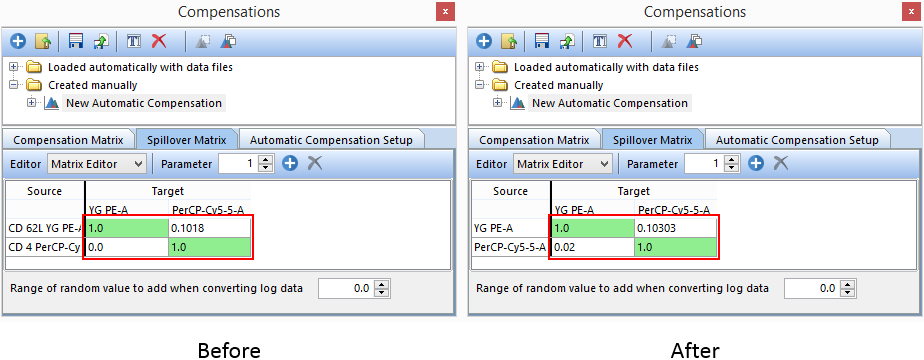This screenshot has width=924, height=360.
Task: Select green 1.0 cell in CD 62L YG PE-A row
Action: [127, 229]
